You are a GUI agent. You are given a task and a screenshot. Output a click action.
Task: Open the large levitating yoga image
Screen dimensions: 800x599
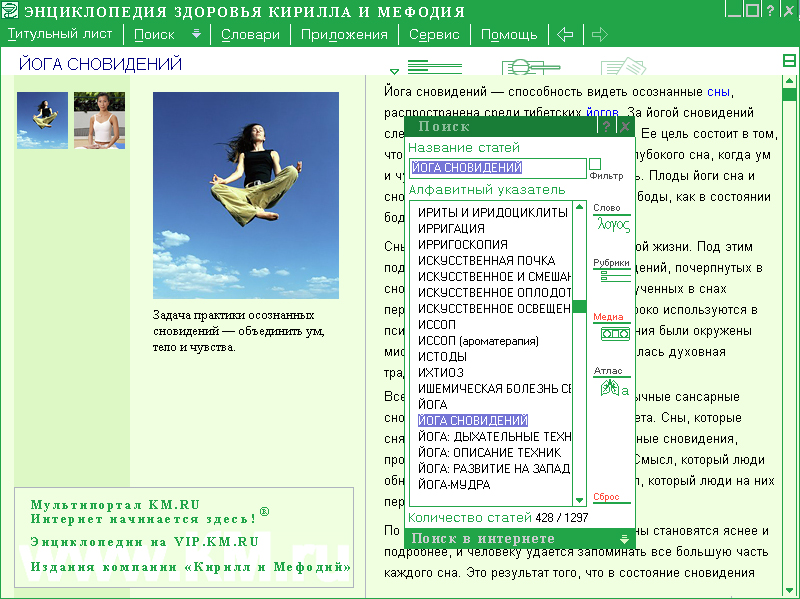pyautogui.click(x=246, y=195)
